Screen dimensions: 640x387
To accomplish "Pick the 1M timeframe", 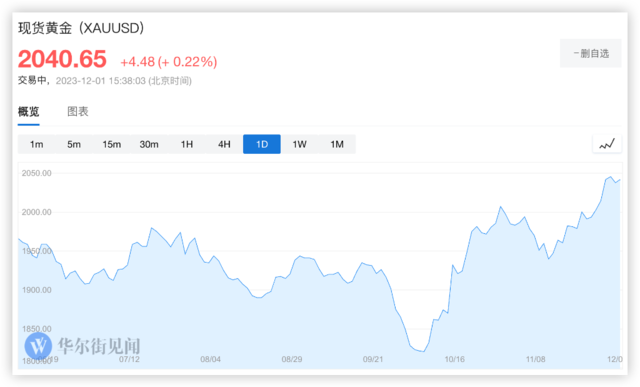I will coord(337,144).
